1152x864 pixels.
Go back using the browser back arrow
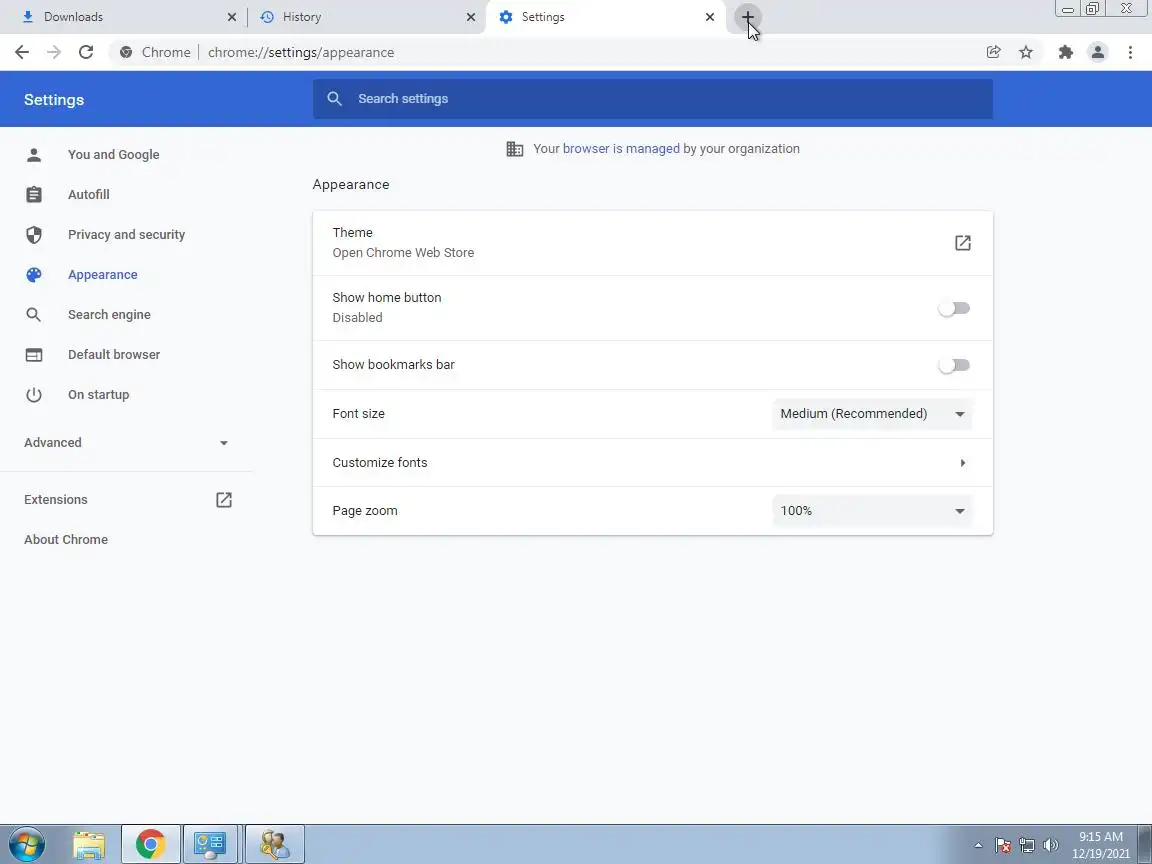[x=22, y=52]
